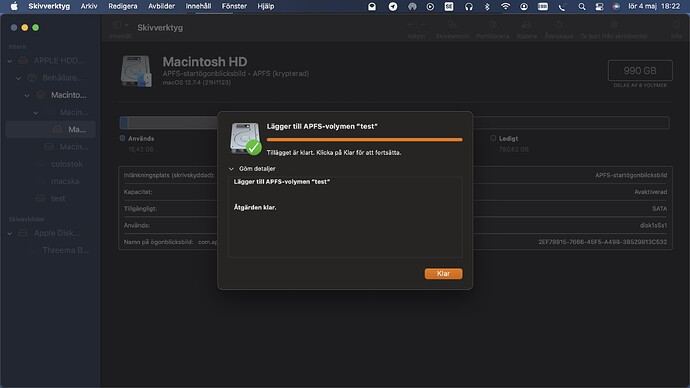Image resolution: width=690 pixels, height=388 pixels.
Task: Click the 990 GB capacity box
Action: [x=640, y=70]
